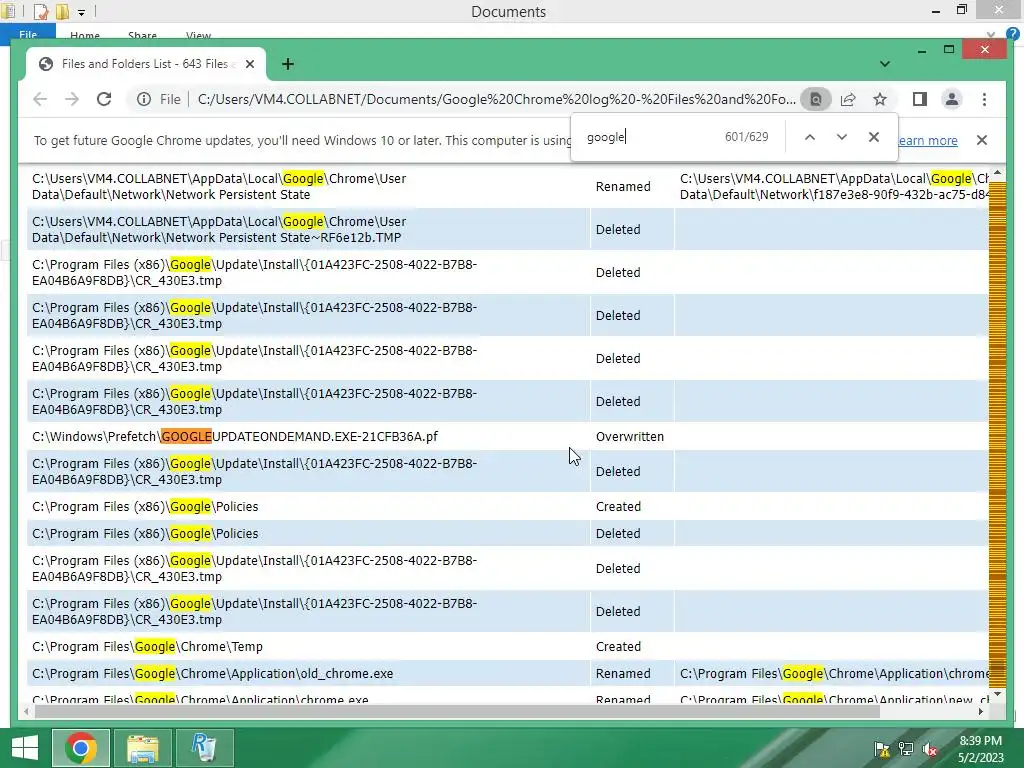This screenshot has width=1024, height=768.
Task: Open the Chrome three-dot menu
Action: [x=984, y=99]
